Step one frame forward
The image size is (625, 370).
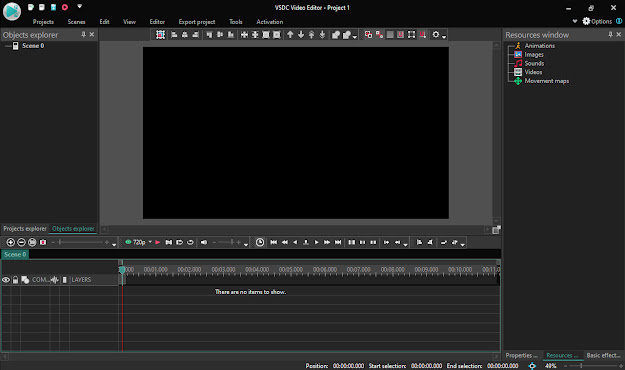[316, 242]
